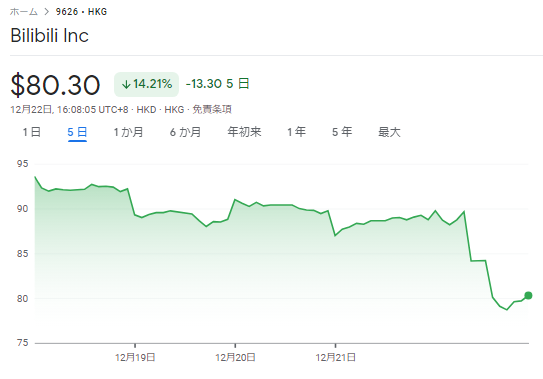Select the 9626 • HKG breadcrumb text

click(x=81, y=12)
